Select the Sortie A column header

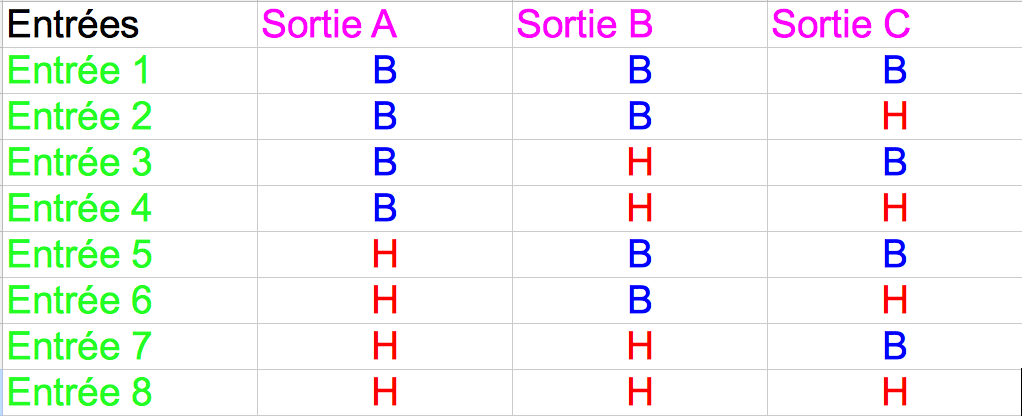(x=328, y=25)
